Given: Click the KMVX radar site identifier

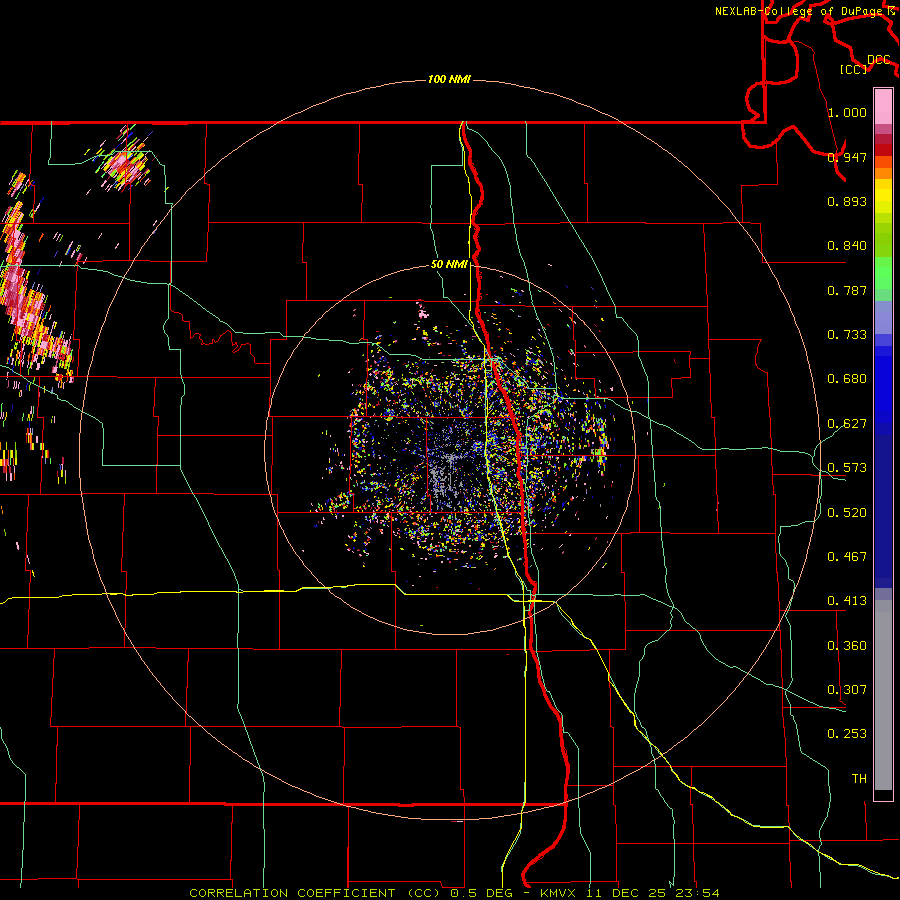Looking at the screenshot, I should tap(557, 893).
